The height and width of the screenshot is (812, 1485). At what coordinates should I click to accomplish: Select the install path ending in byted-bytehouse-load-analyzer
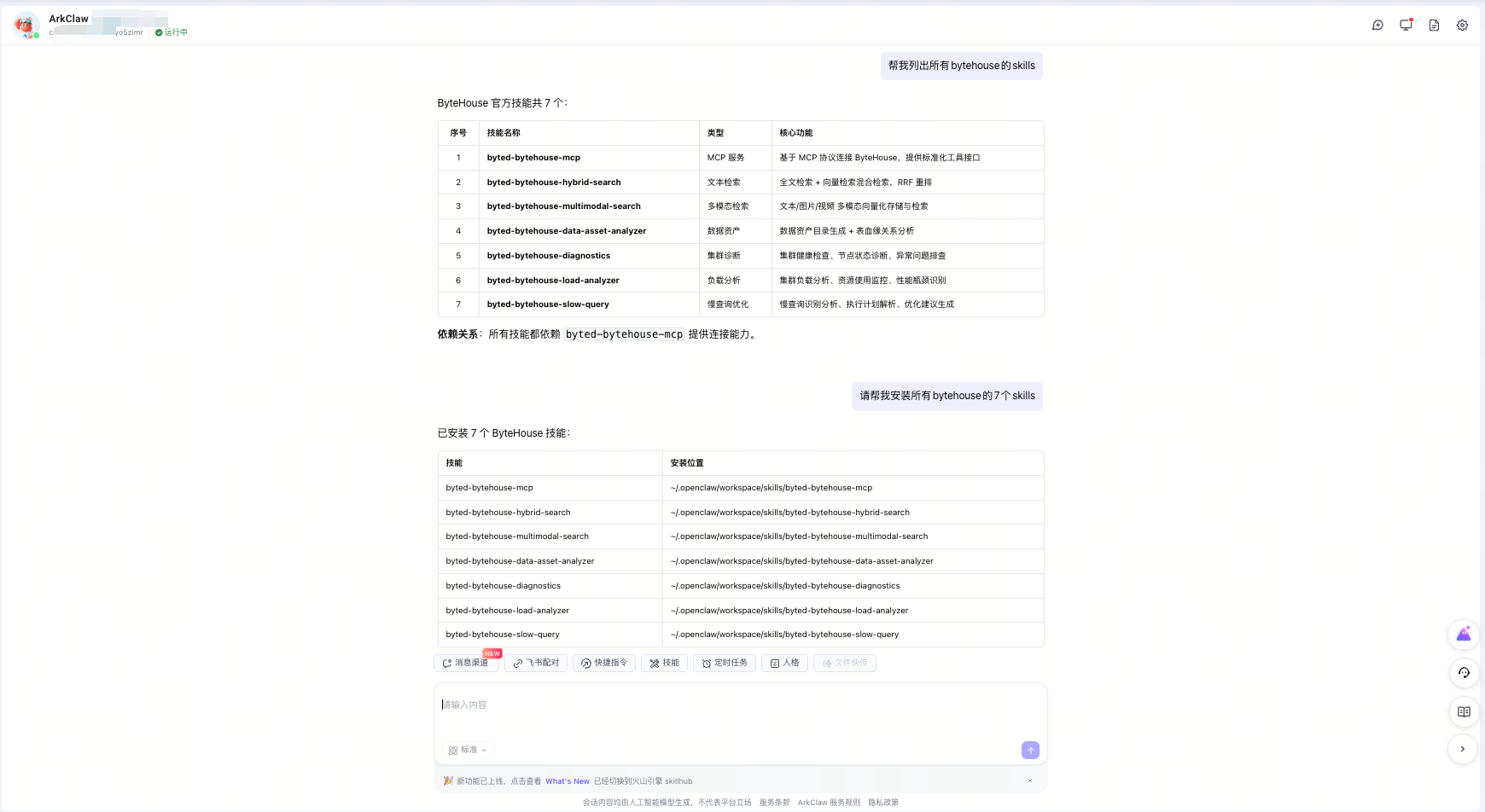[789, 611]
